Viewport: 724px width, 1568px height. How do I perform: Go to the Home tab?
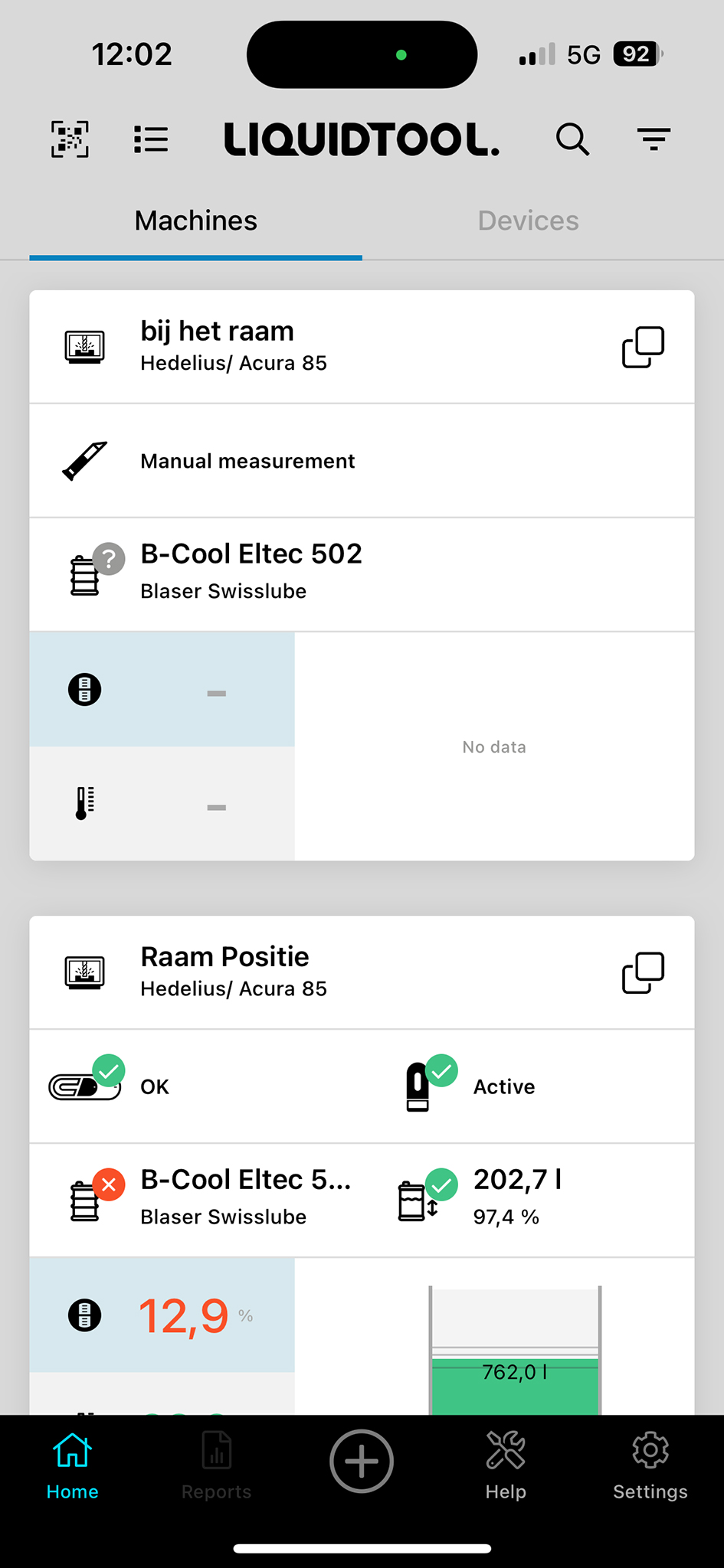pos(73,1465)
